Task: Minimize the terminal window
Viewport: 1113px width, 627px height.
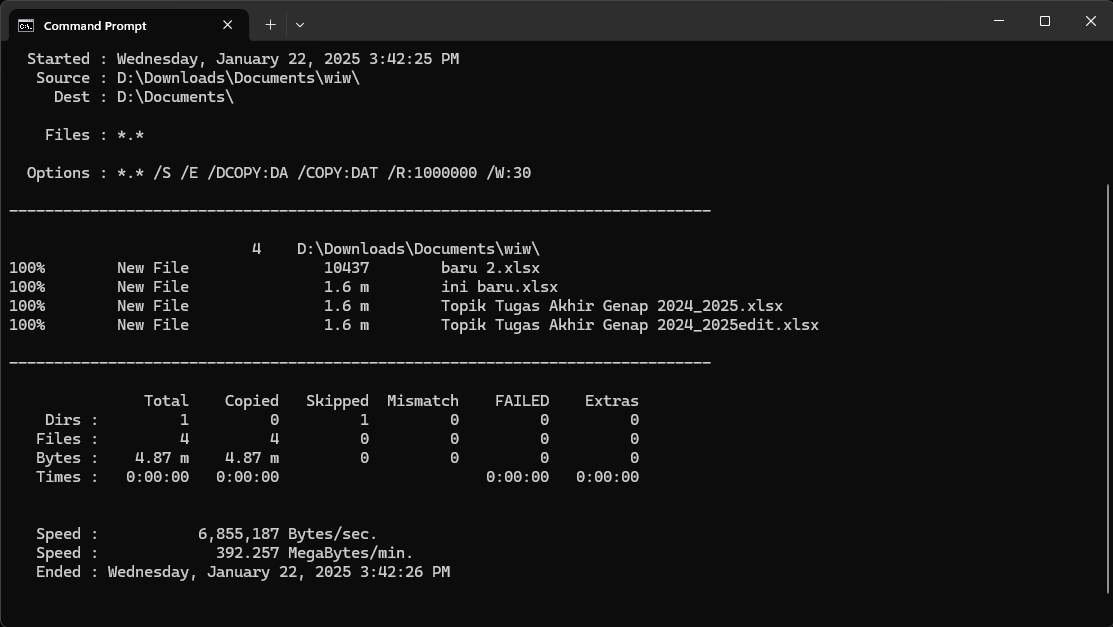Action: [999, 21]
